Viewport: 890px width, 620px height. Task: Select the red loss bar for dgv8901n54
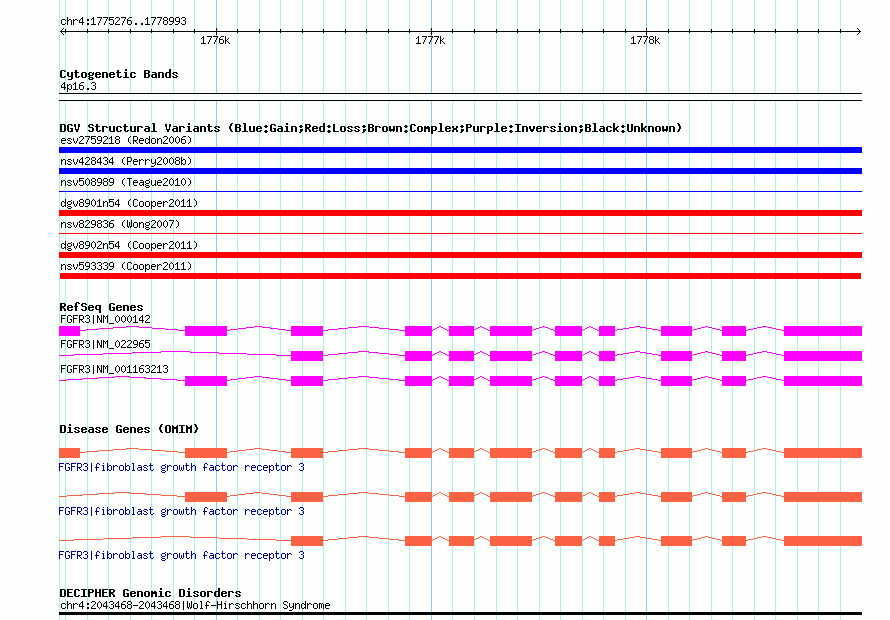click(x=460, y=213)
